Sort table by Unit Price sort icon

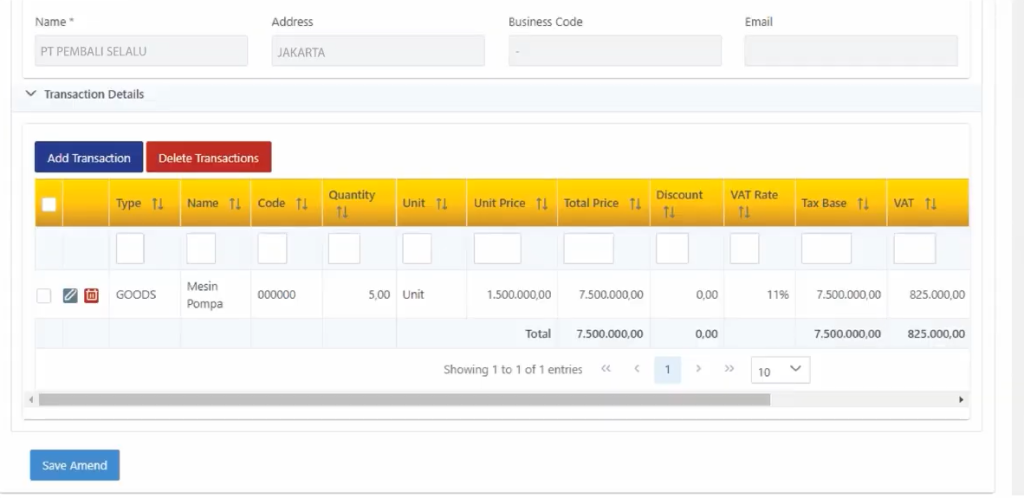(542, 204)
